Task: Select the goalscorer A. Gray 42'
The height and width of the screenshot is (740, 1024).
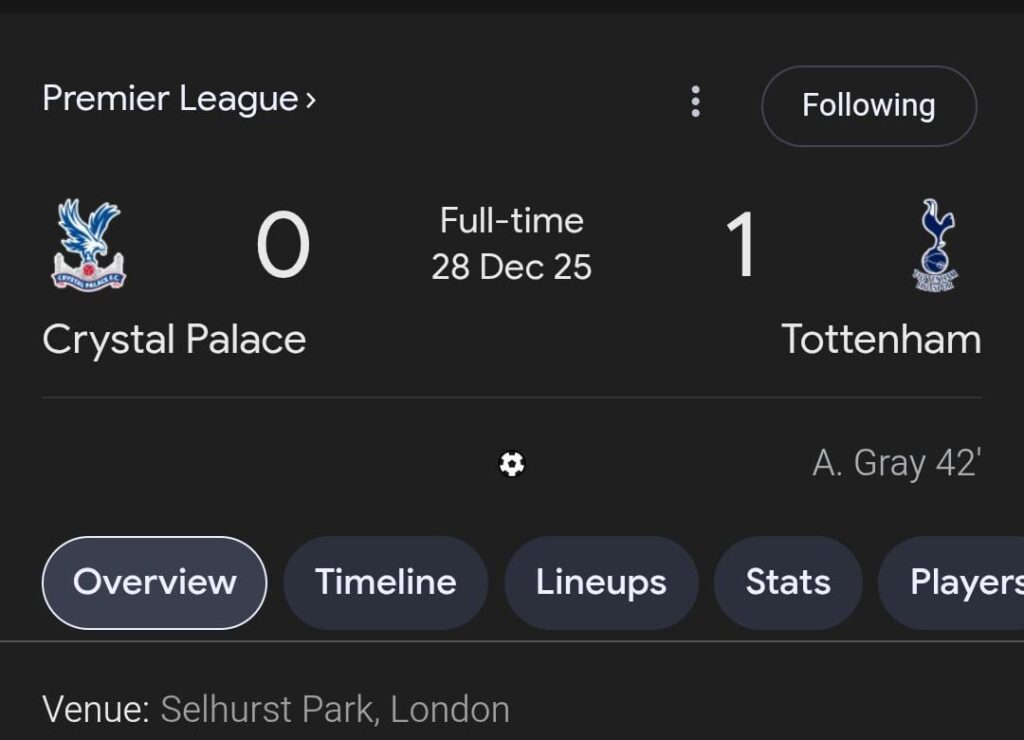Action: pyautogui.click(x=898, y=462)
